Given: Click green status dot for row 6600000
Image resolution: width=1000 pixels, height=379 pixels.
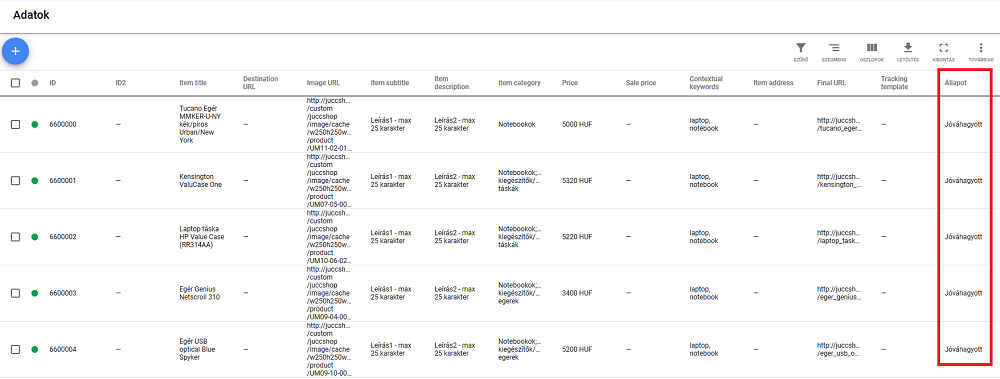Looking at the screenshot, I should click(x=34, y=124).
